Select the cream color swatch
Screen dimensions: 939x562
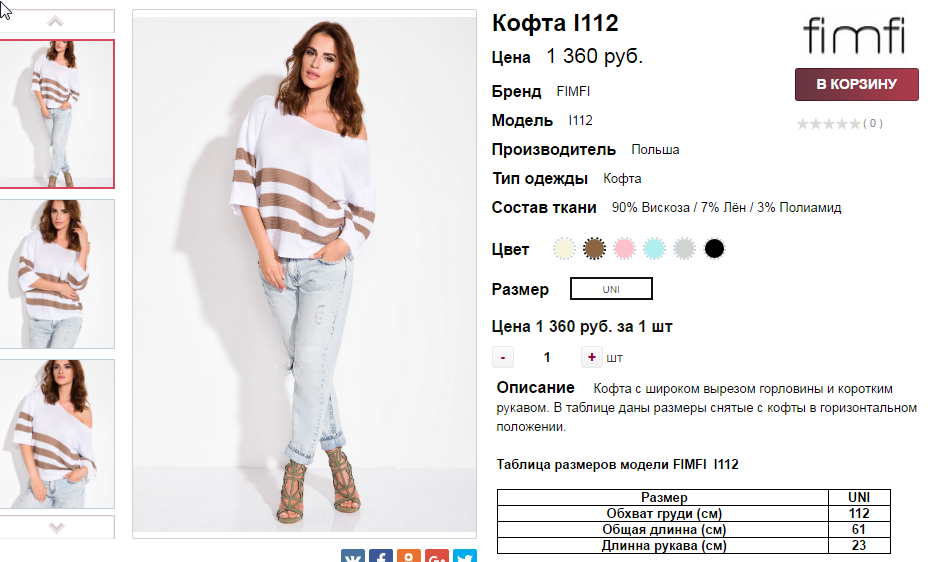[564, 249]
